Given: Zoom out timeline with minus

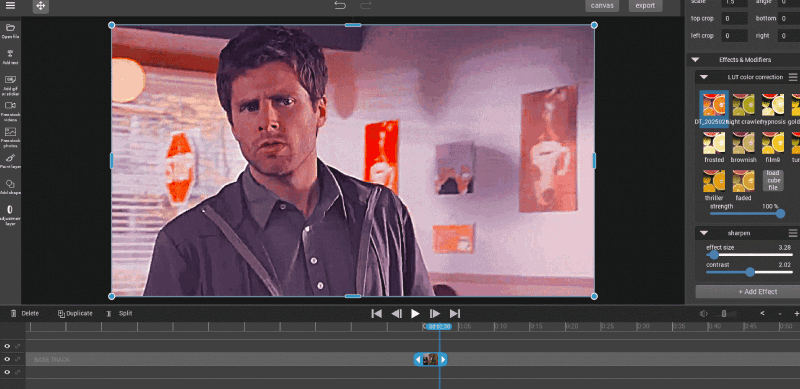Looking at the screenshot, I should pyautogui.click(x=780, y=313).
